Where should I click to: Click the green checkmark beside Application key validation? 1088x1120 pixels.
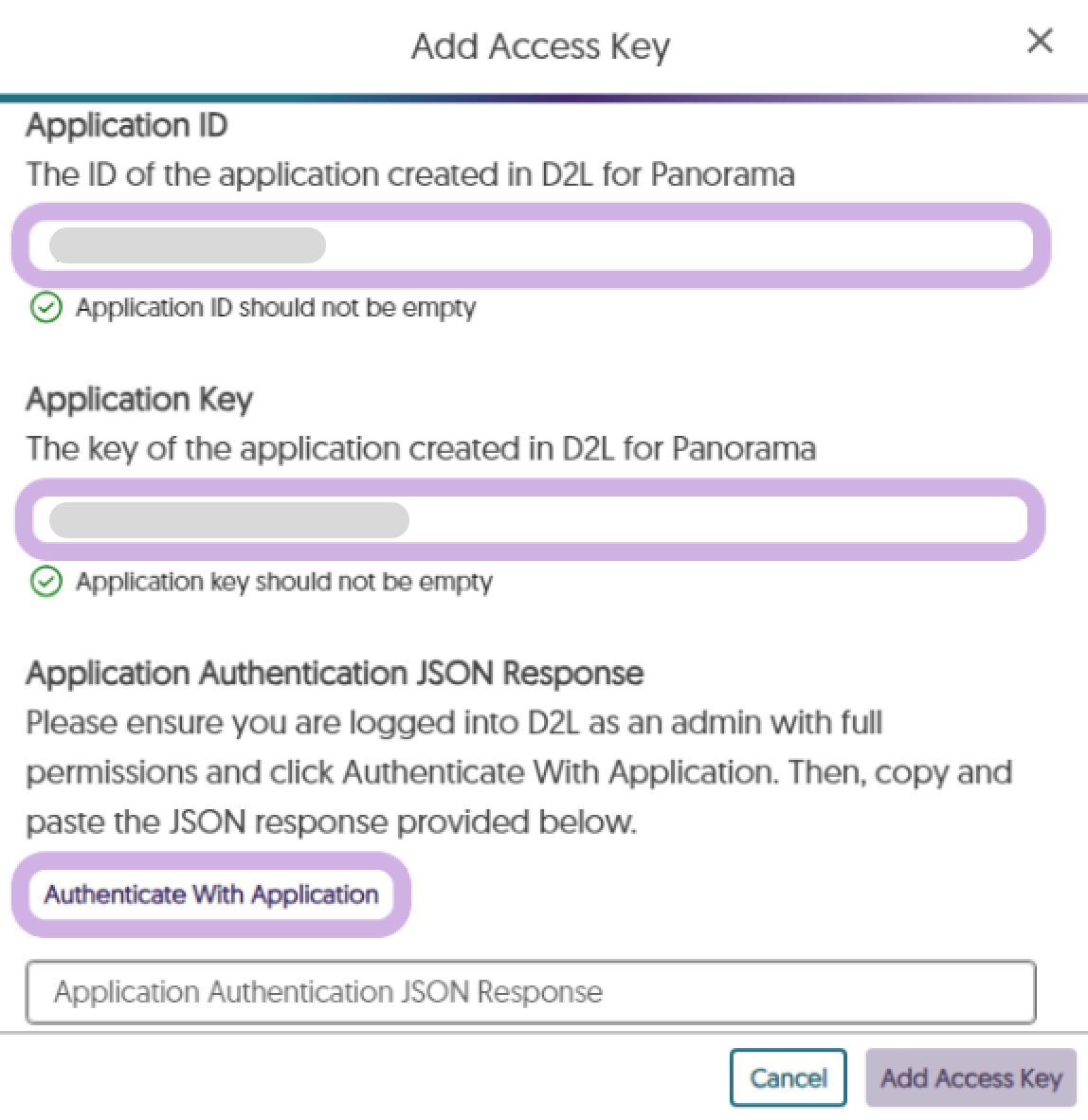coord(46,582)
